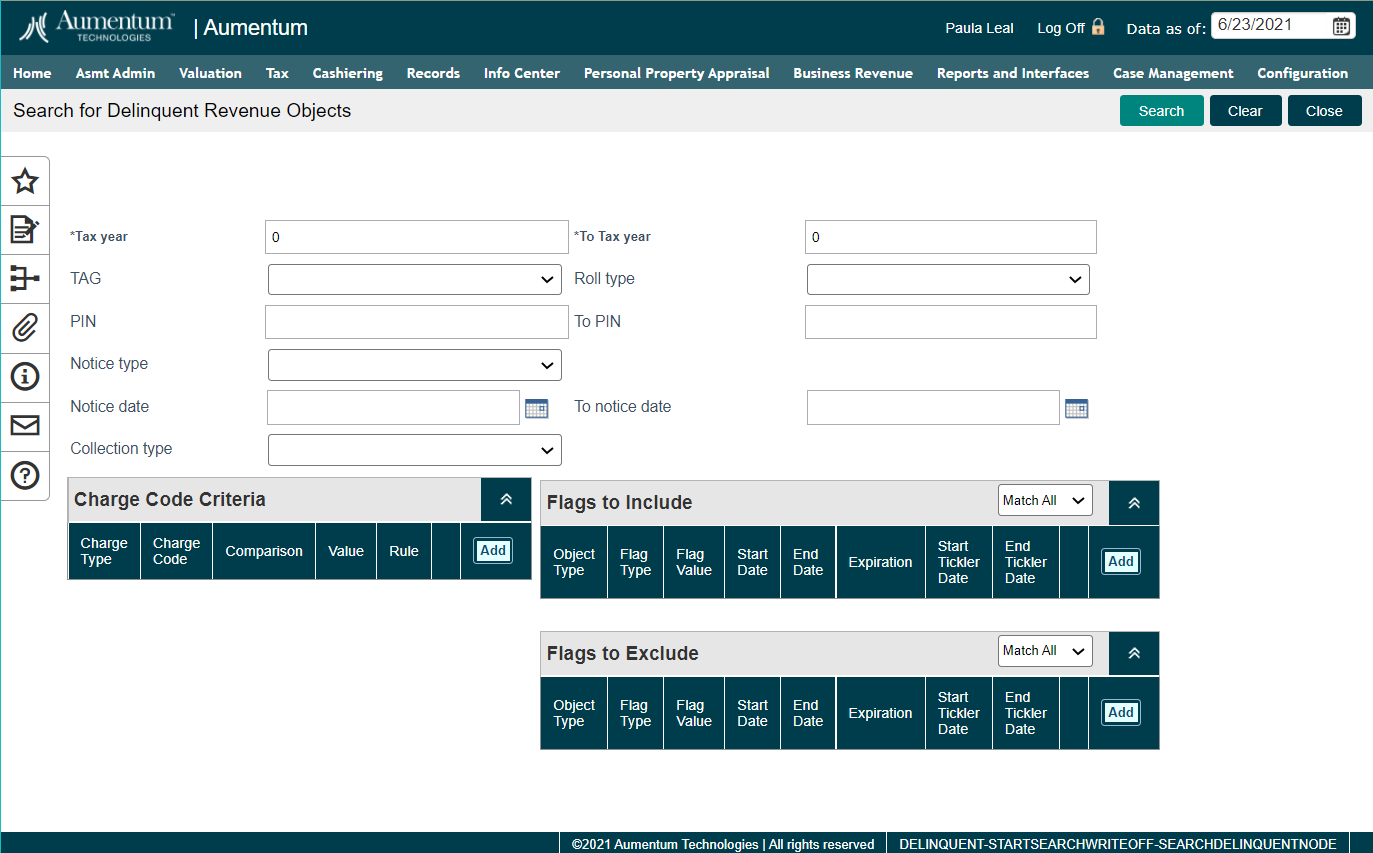The width and height of the screenshot is (1373, 853).
Task: Click the Log Off padlock icon
Action: click(1098, 27)
